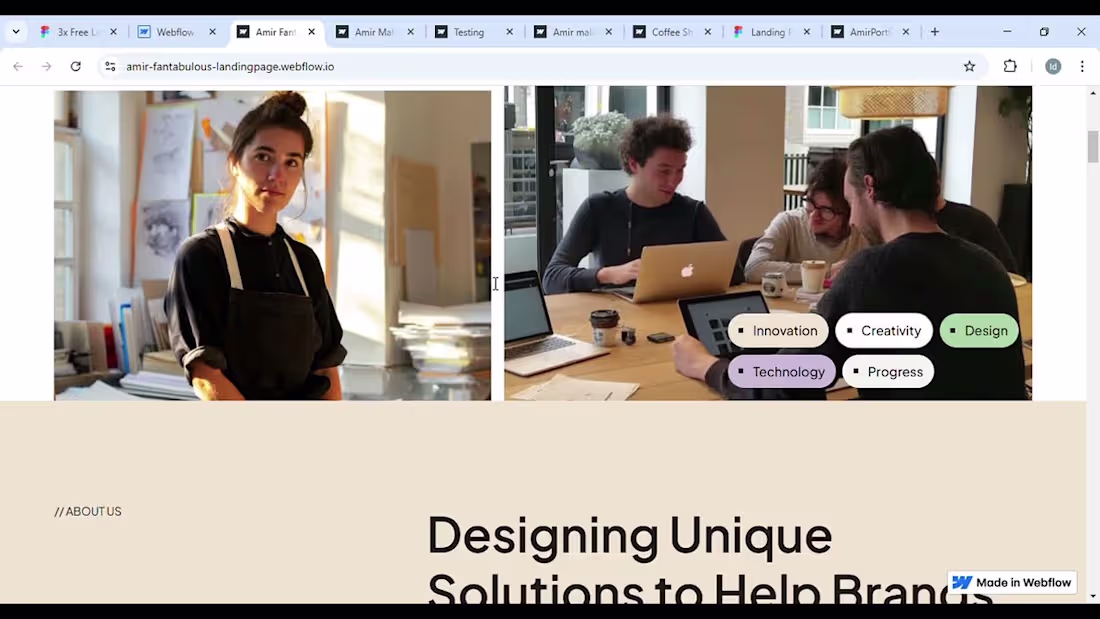The image size is (1100, 619).
Task: Close the Webflow tab
Action: [x=212, y=31]
